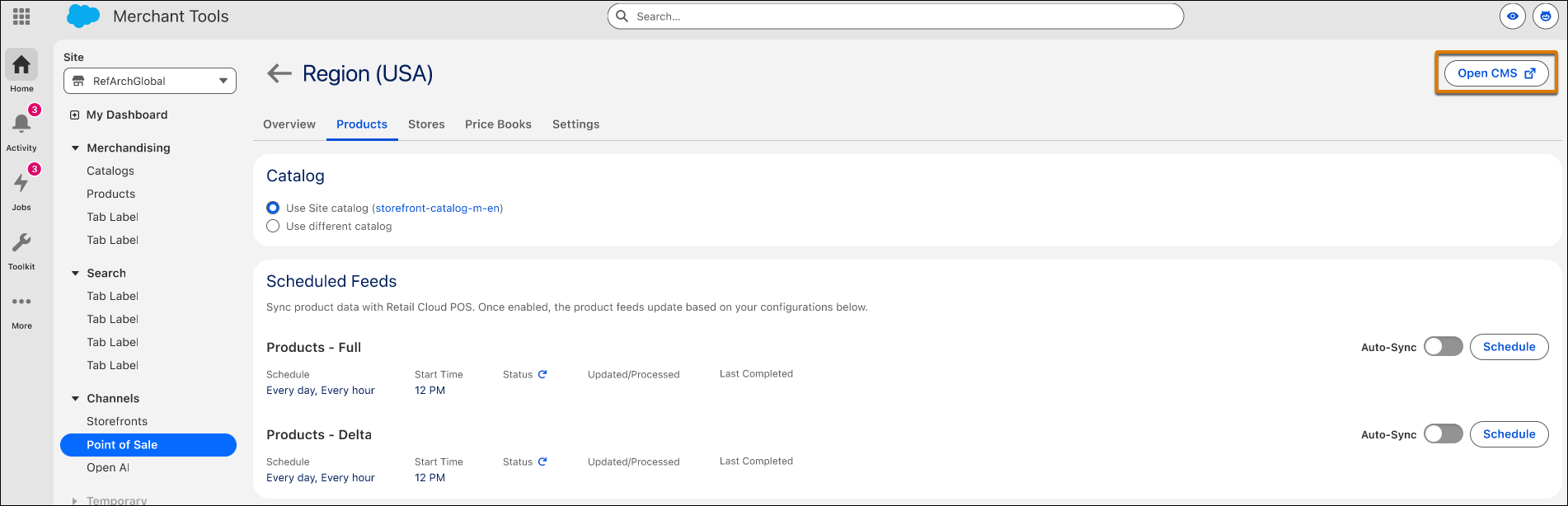
Task: Click the eye preview icon in header
Action: (1512, 16)
